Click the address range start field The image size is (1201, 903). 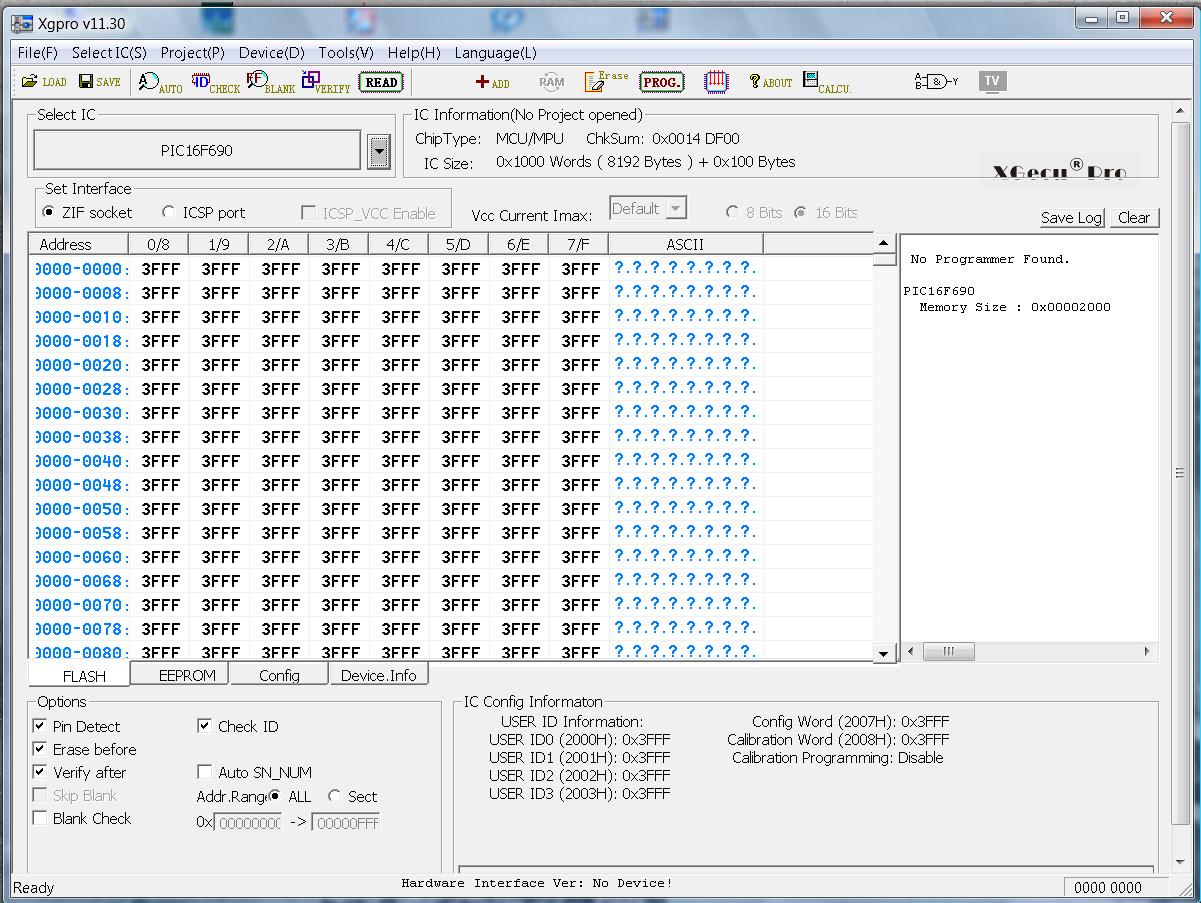248,823
